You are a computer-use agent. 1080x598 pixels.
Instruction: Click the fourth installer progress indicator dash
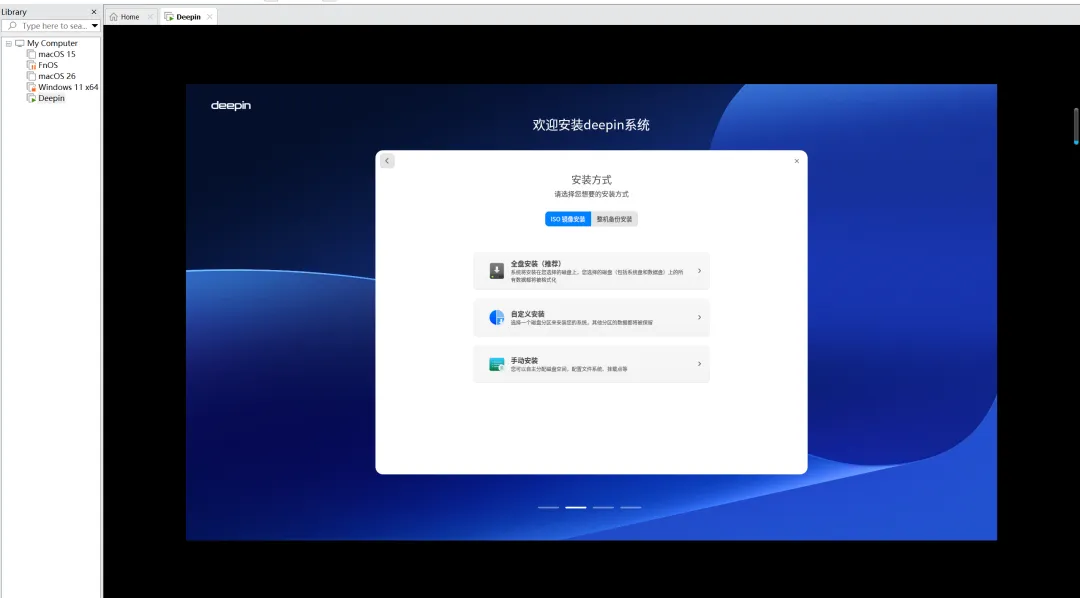(631, 508)
